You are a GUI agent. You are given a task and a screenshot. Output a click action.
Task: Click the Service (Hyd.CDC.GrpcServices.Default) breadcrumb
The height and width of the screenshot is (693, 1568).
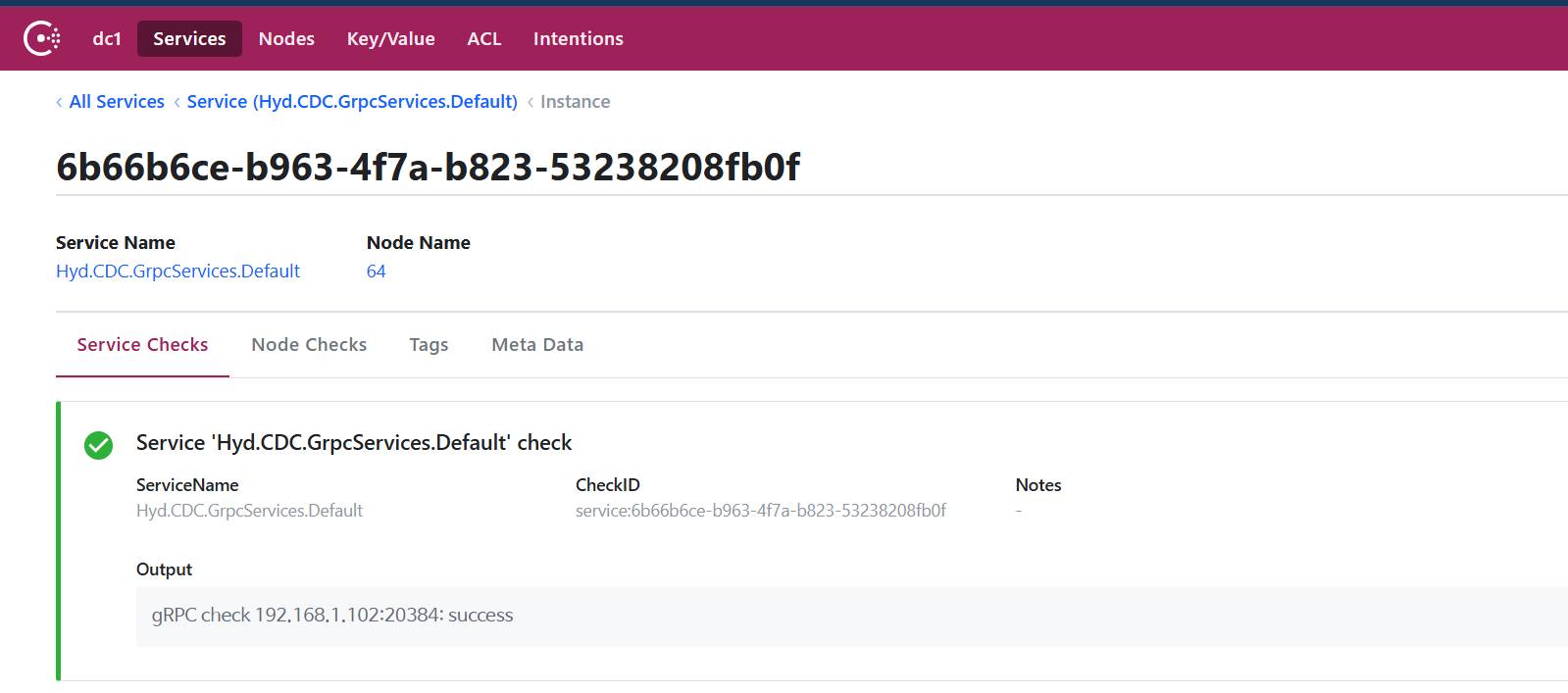click(x=352, y=102)
